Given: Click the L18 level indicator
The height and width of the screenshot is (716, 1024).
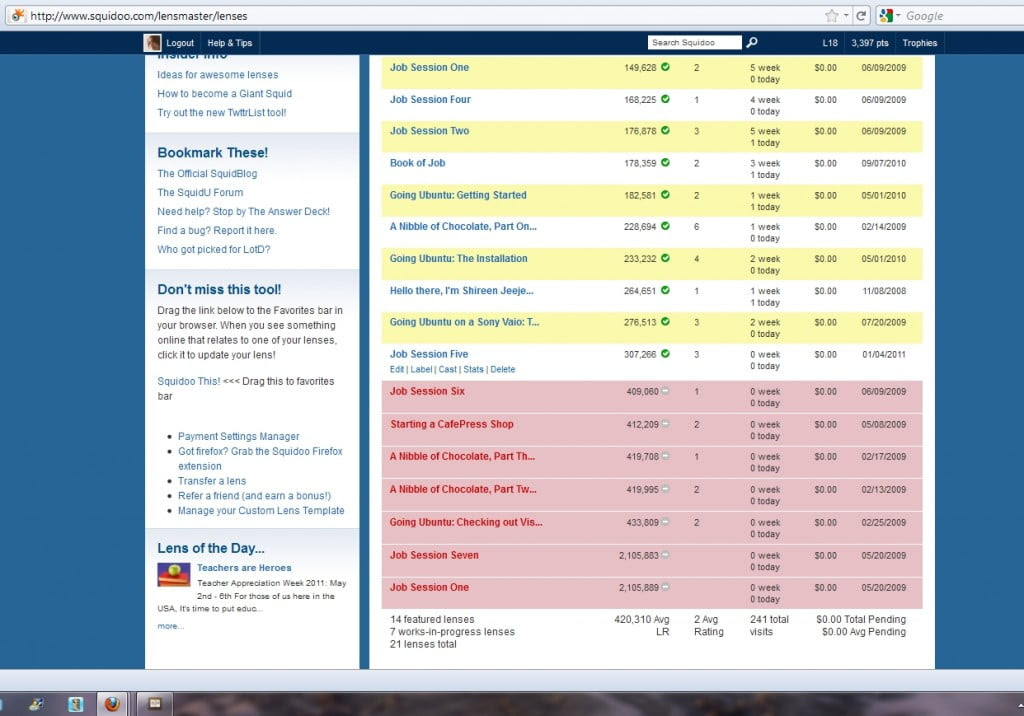Looking at the screenshot, I should pyautogui.click(x=829, y=43).
